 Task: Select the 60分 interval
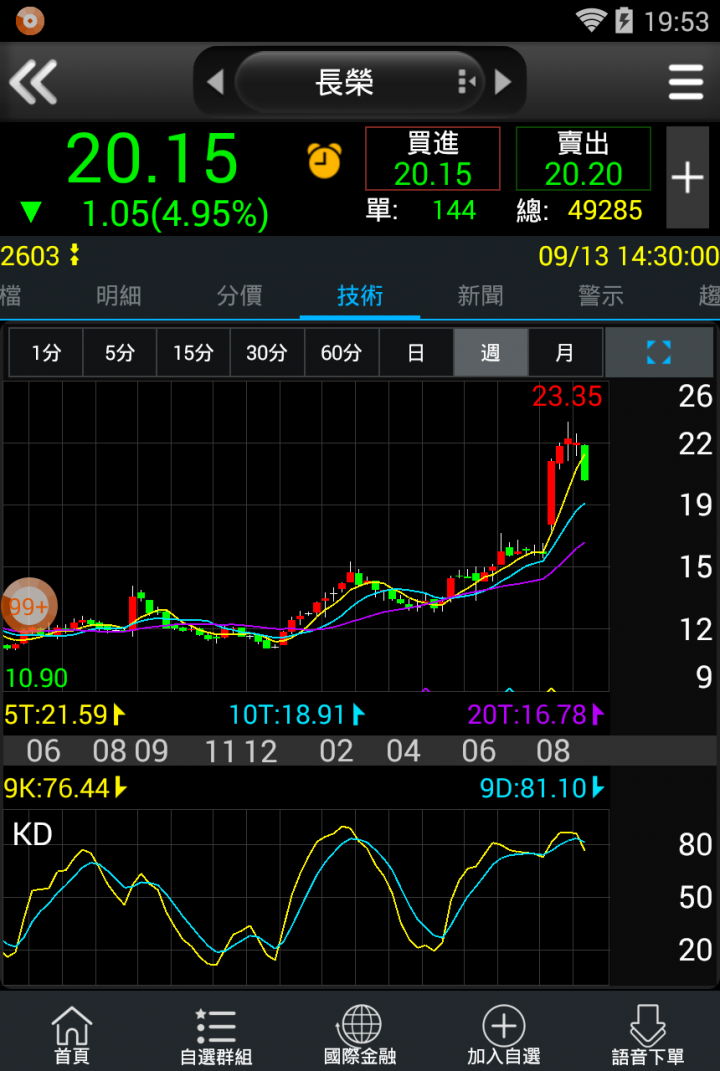(342, 352)
